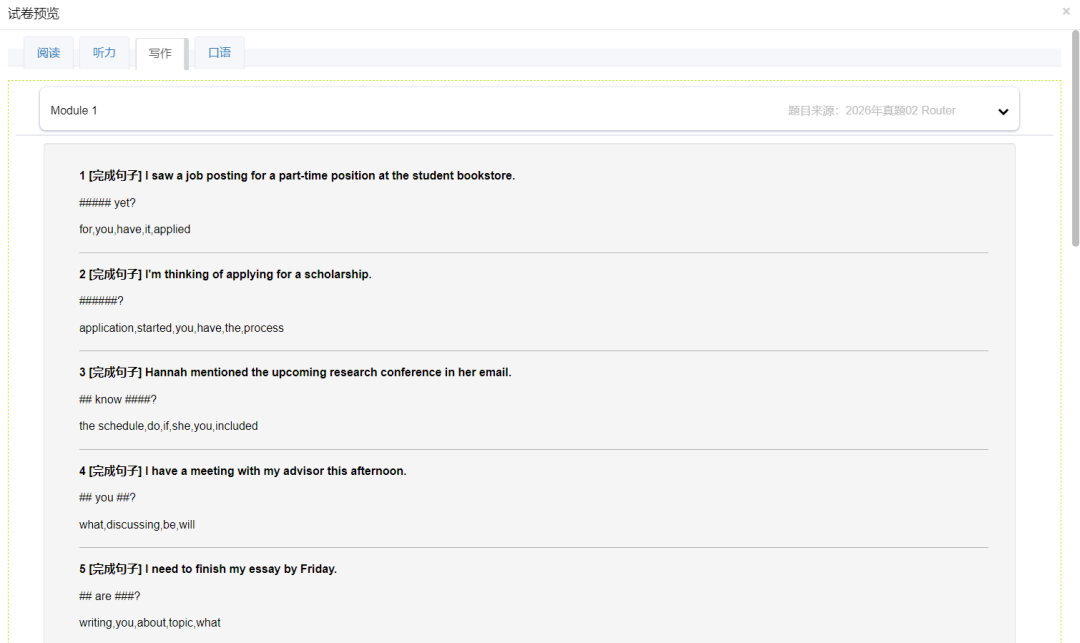Switch to the 阅读 tab

(x=49, y=53)
